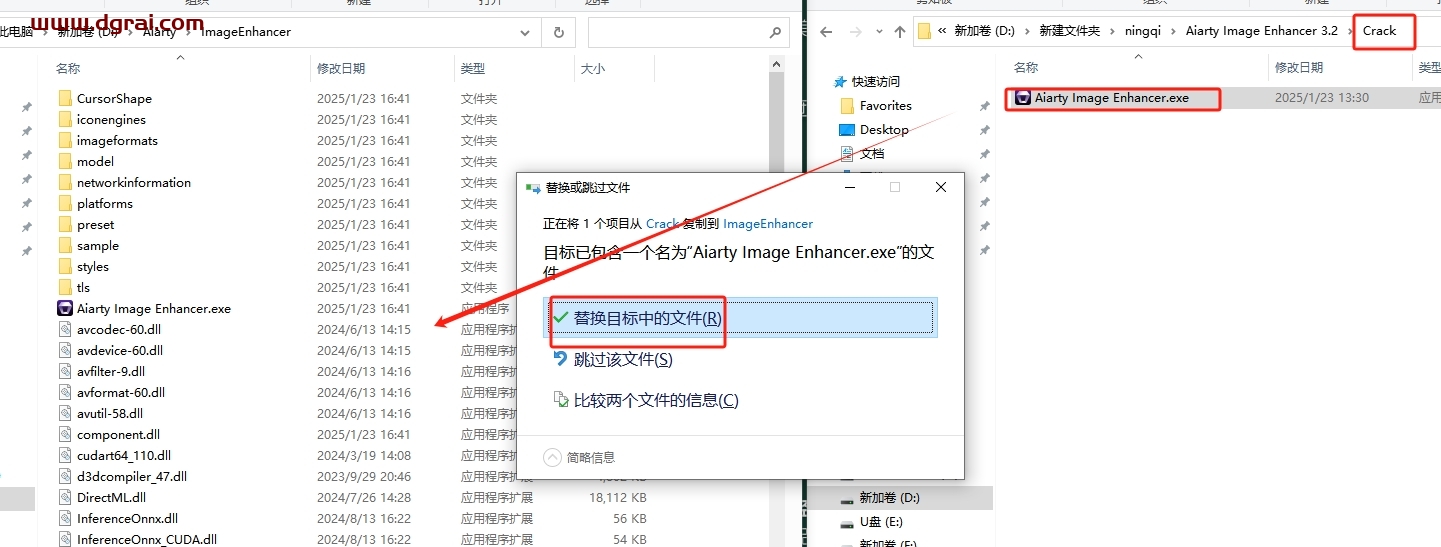The image size is (1441, 547).
Task: Click the networkinformation folder icon
Action: click(x=65, y=182)
